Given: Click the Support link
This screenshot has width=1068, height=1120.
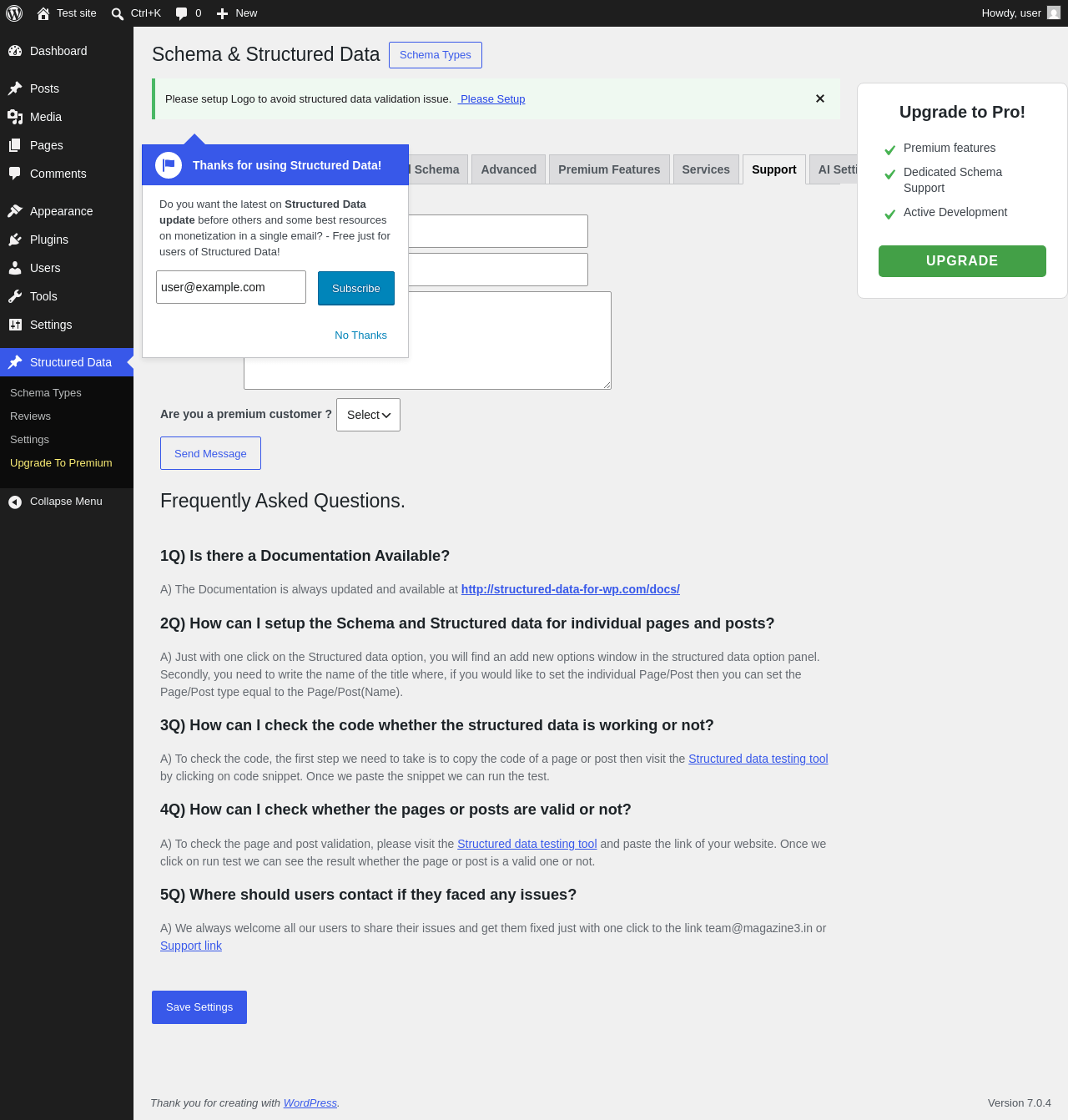Looking at the screenshot, I should pos(191,946).
